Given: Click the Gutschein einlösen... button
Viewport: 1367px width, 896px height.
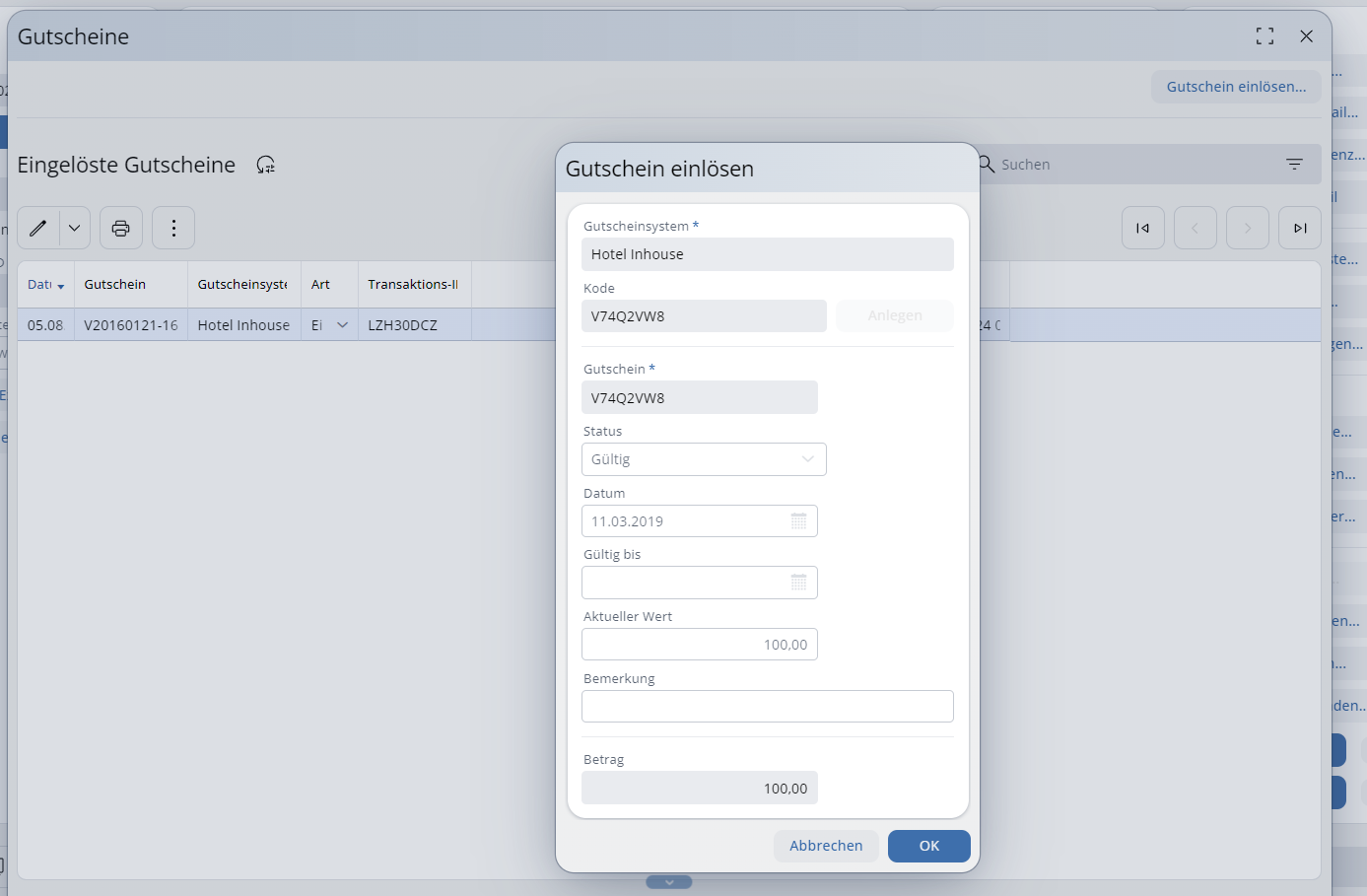Looking at the screenshot, I should pos(1236,87).
